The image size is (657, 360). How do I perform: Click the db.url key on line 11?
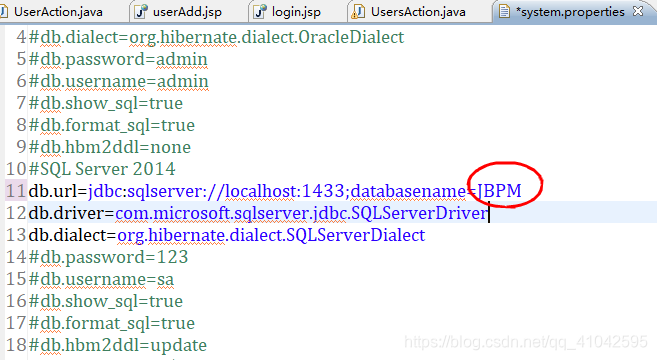point(53,191)
